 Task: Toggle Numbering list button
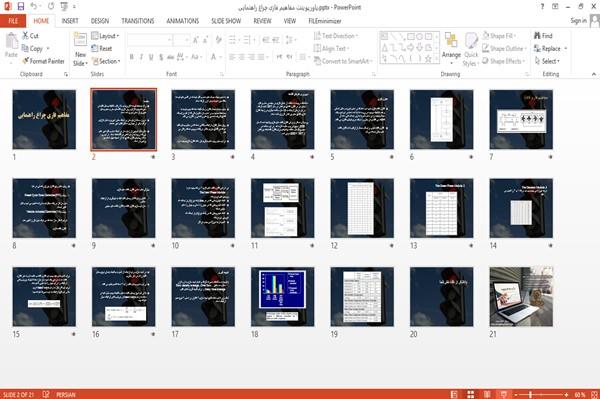248,40
